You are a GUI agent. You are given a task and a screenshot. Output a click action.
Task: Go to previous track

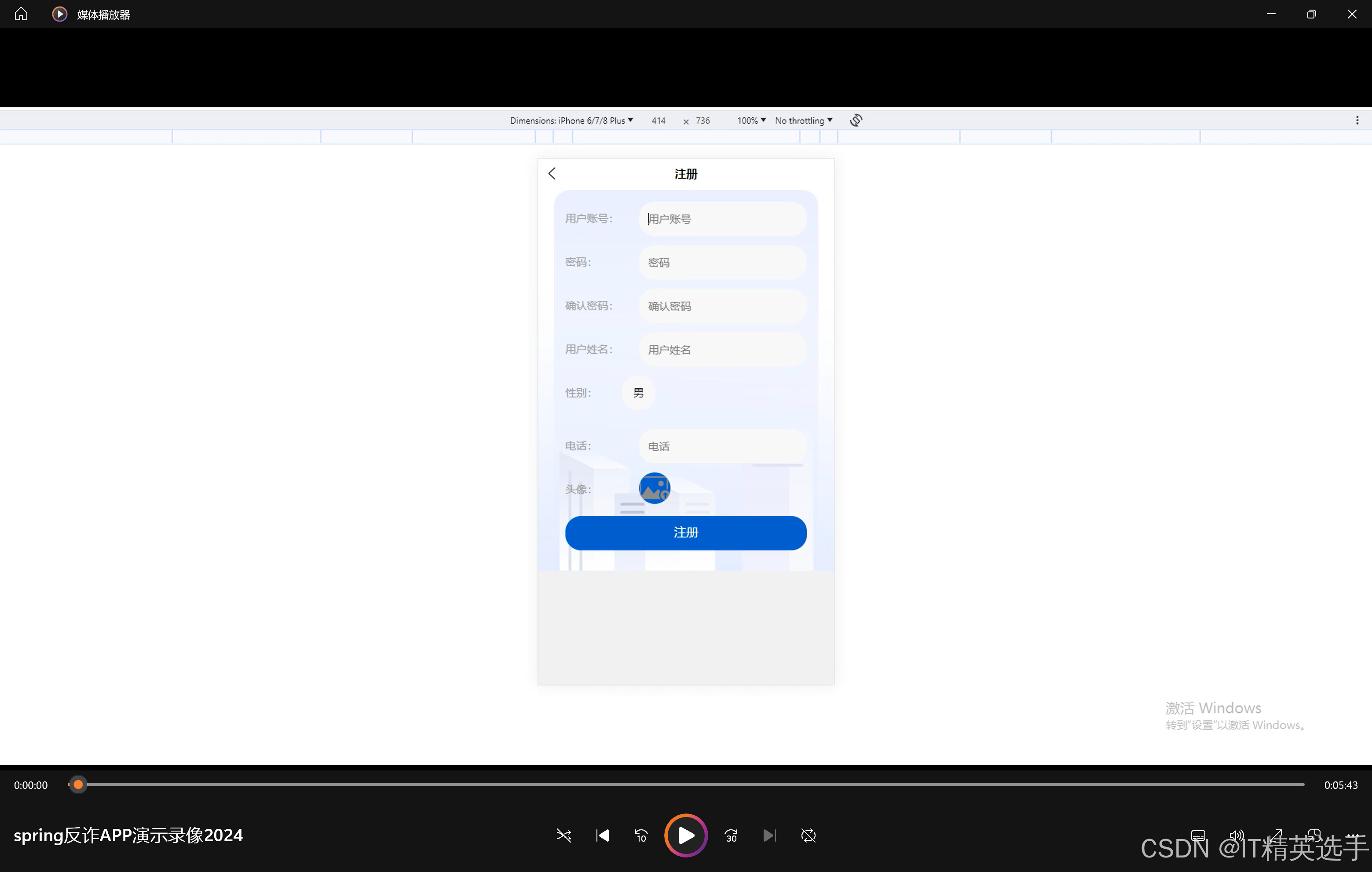coord(602,835)
